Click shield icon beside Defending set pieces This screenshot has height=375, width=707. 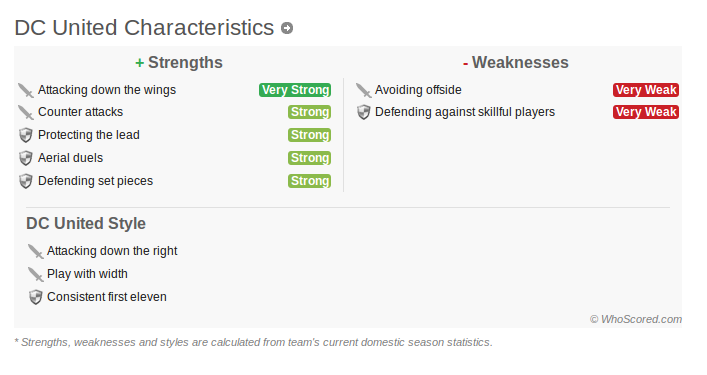pos(26,181)
